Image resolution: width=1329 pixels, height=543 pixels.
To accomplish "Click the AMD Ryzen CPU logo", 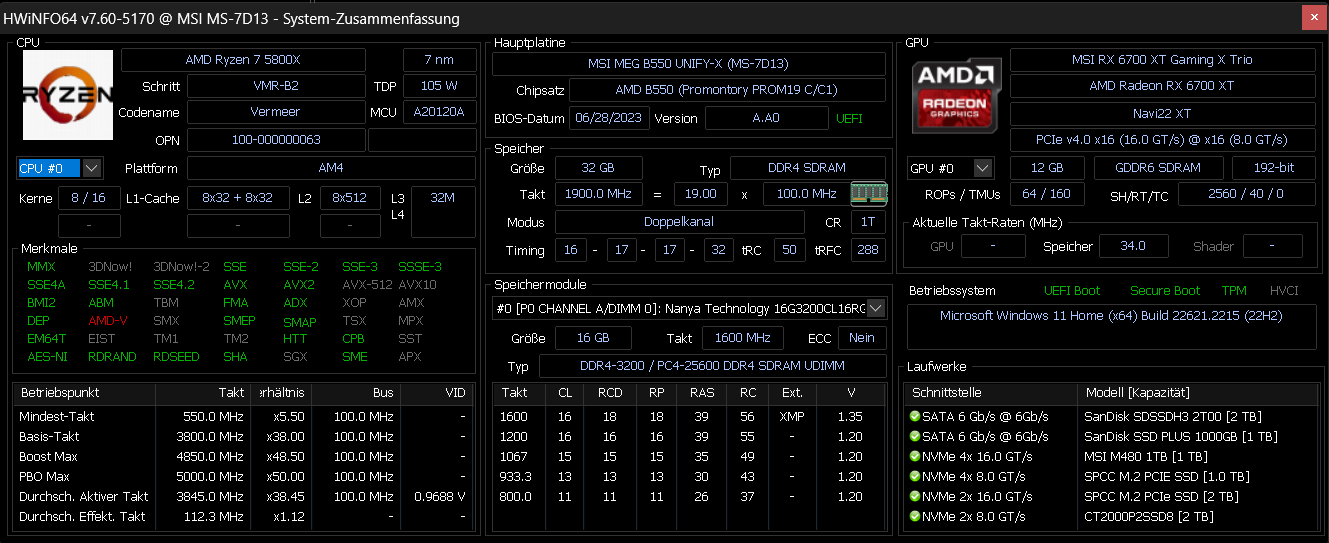I will coord(68,95).
